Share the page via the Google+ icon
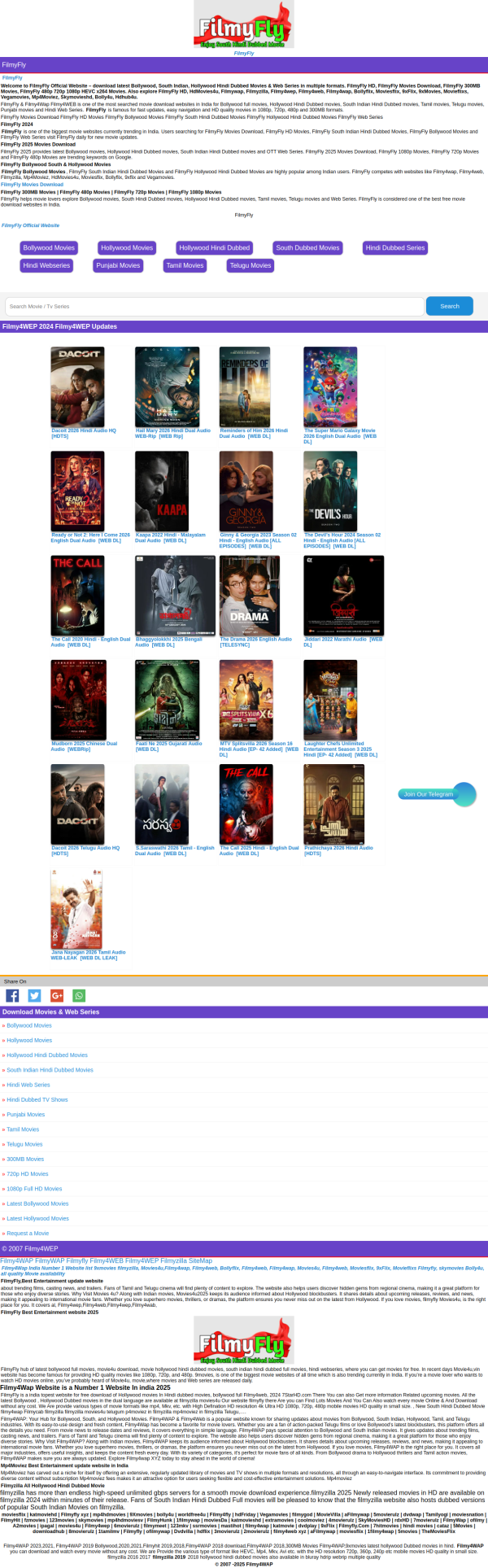Screen dimensions: 488x1568 (x=57, y=996)
